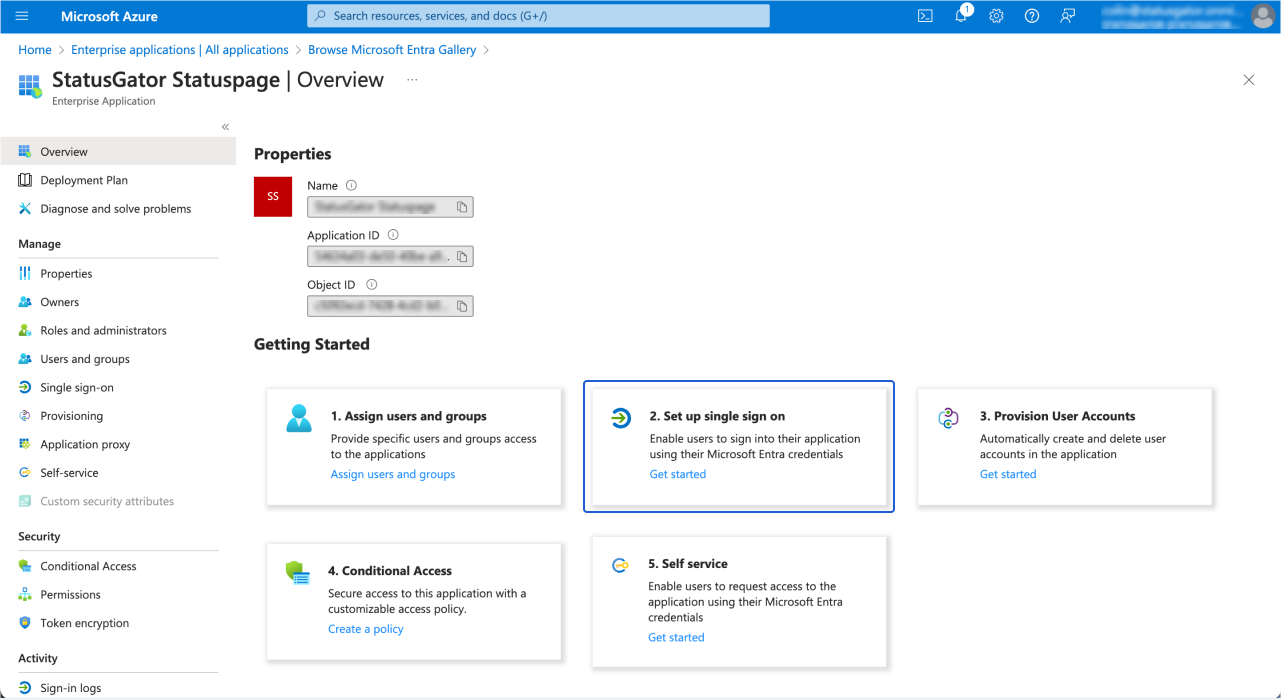1281x700 pixels.
Task: Open the help question mark menu
Action: pos(1032,16)
